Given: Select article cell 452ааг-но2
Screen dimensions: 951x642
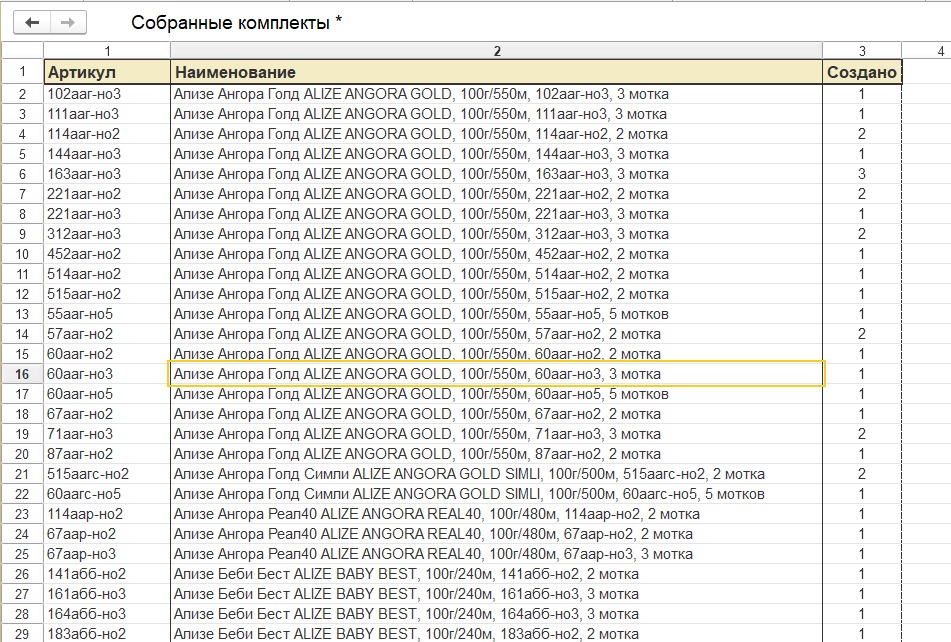Looking at the screenshot, I should coord(107,254).
